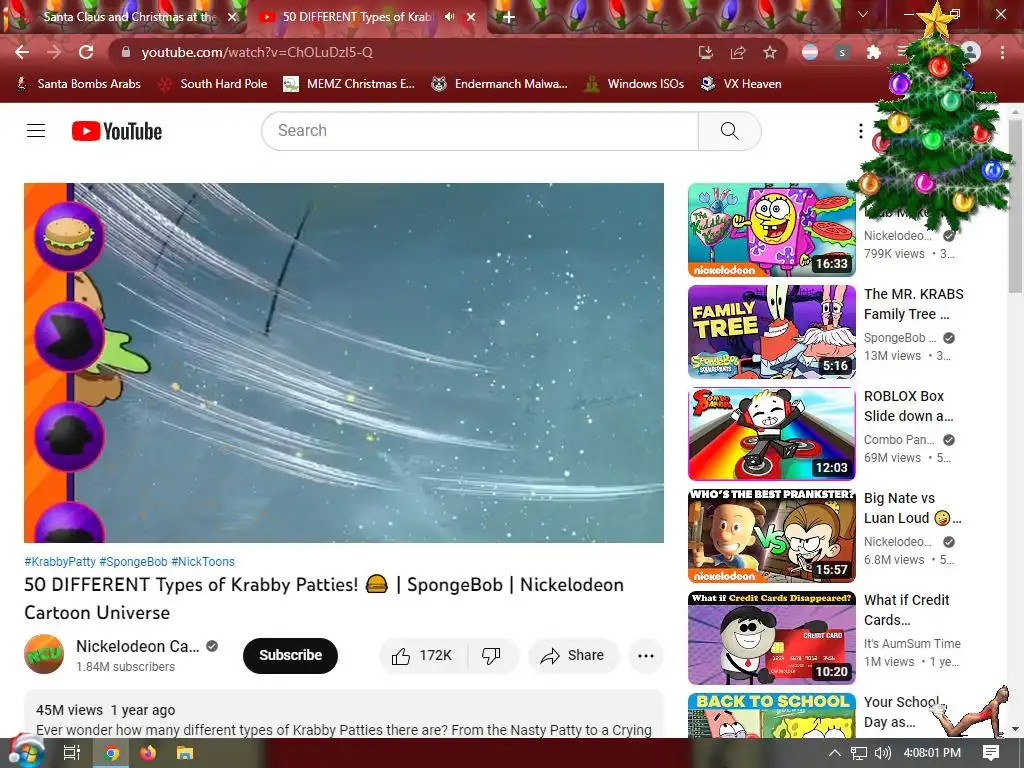The image size is (1024, 768).
Task: Open the Back to School thumbnail
Action: [771, 715]
